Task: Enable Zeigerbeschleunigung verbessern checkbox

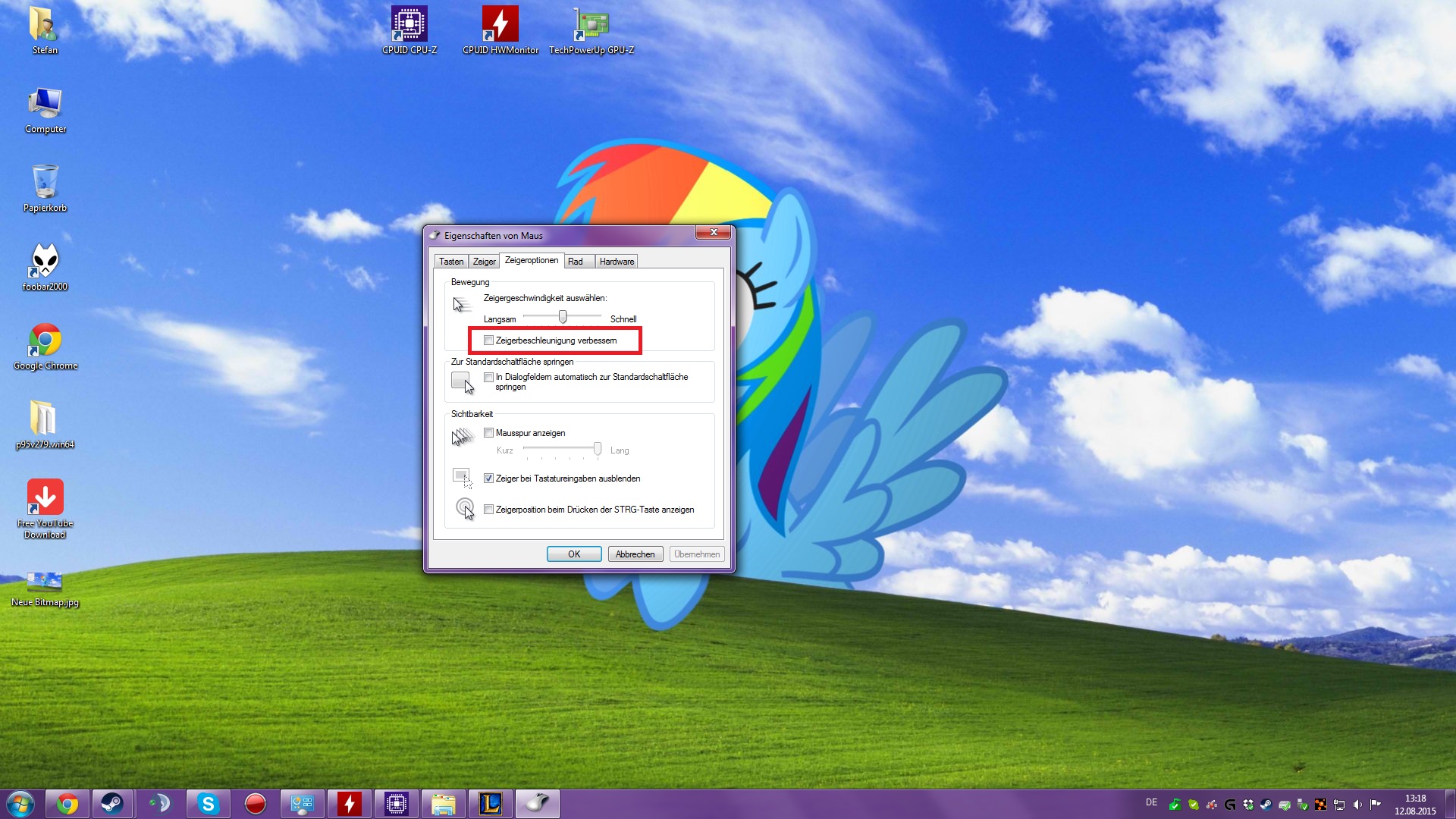Action: click(x=489, y=340)
